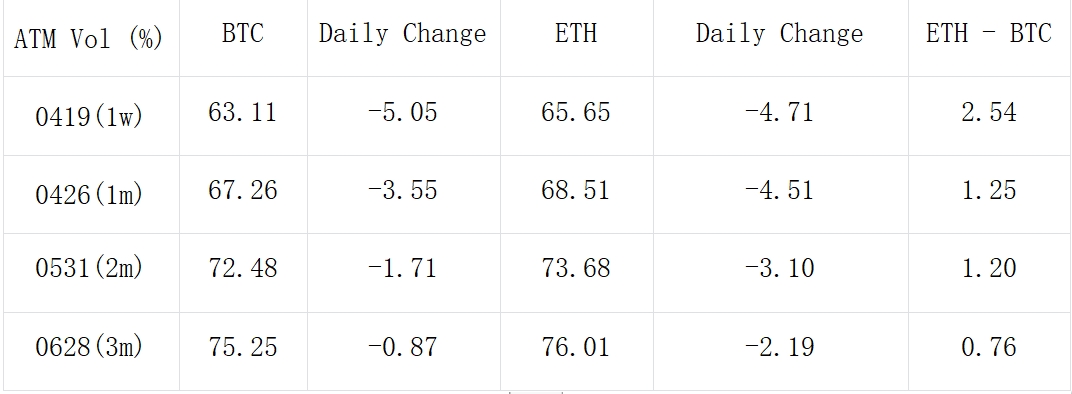Screen dimensions: 1072x394
Task: Select the 0.76 spread cell
Action: pyautogui.click(x=989, y=352)
